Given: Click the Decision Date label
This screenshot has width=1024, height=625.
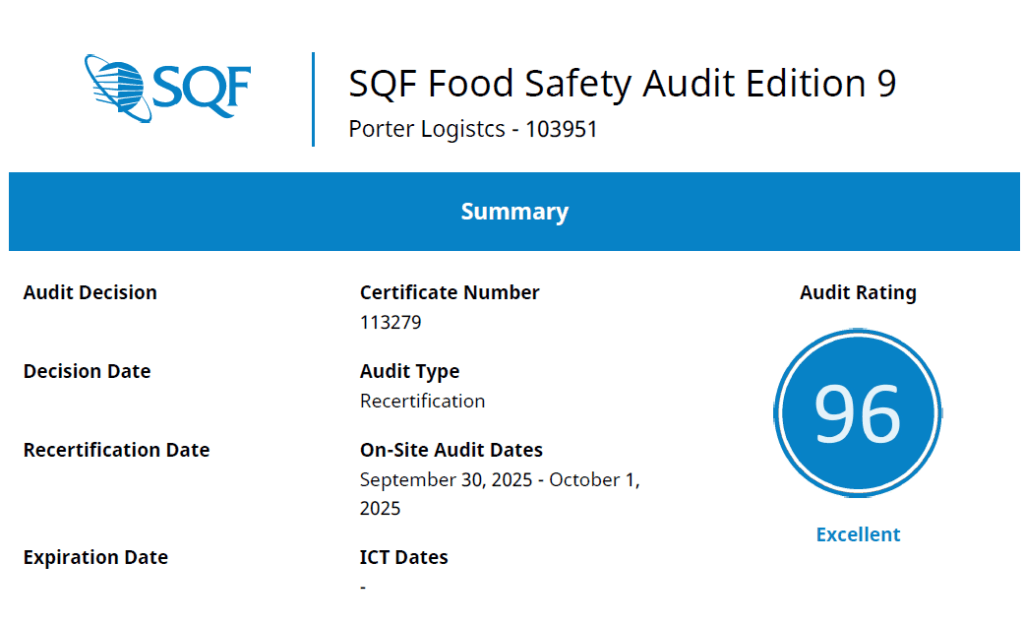Looking at the screenshot, I should click(x=87, y=371).
